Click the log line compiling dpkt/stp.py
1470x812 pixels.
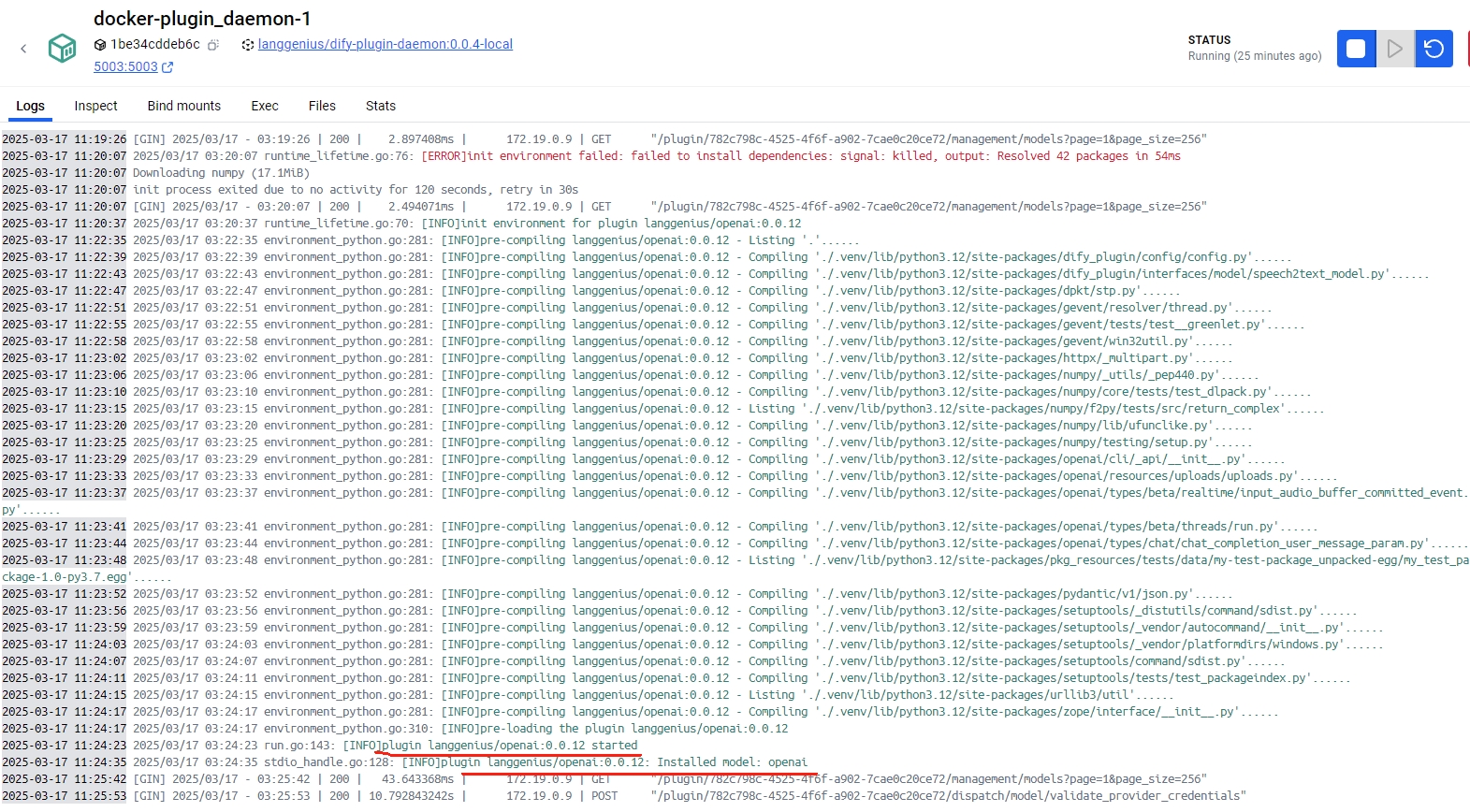click(591, 291)
